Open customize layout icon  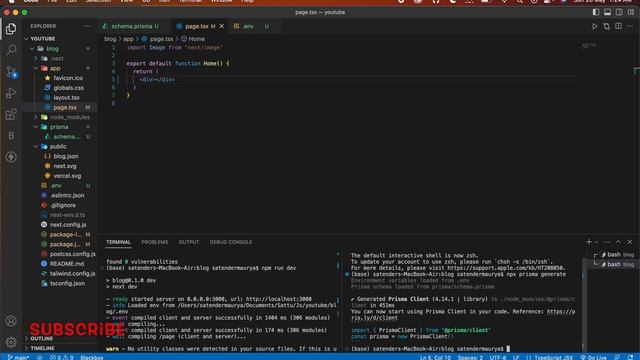click(x=631, y=12)
